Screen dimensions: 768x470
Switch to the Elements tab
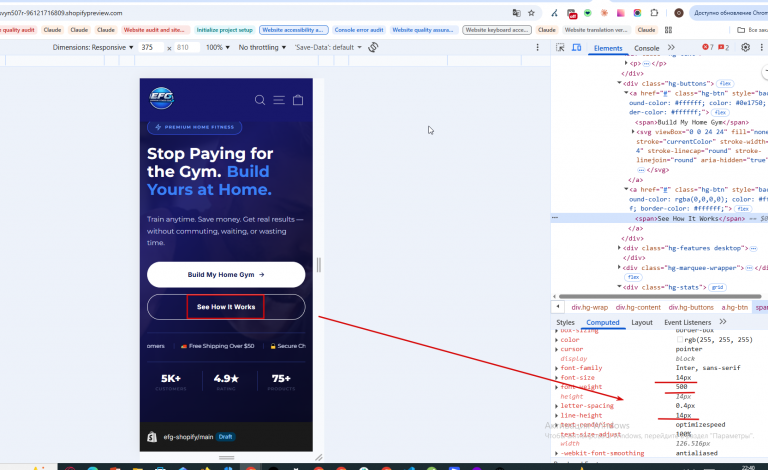pyautogui.click(x=608, y=48)
